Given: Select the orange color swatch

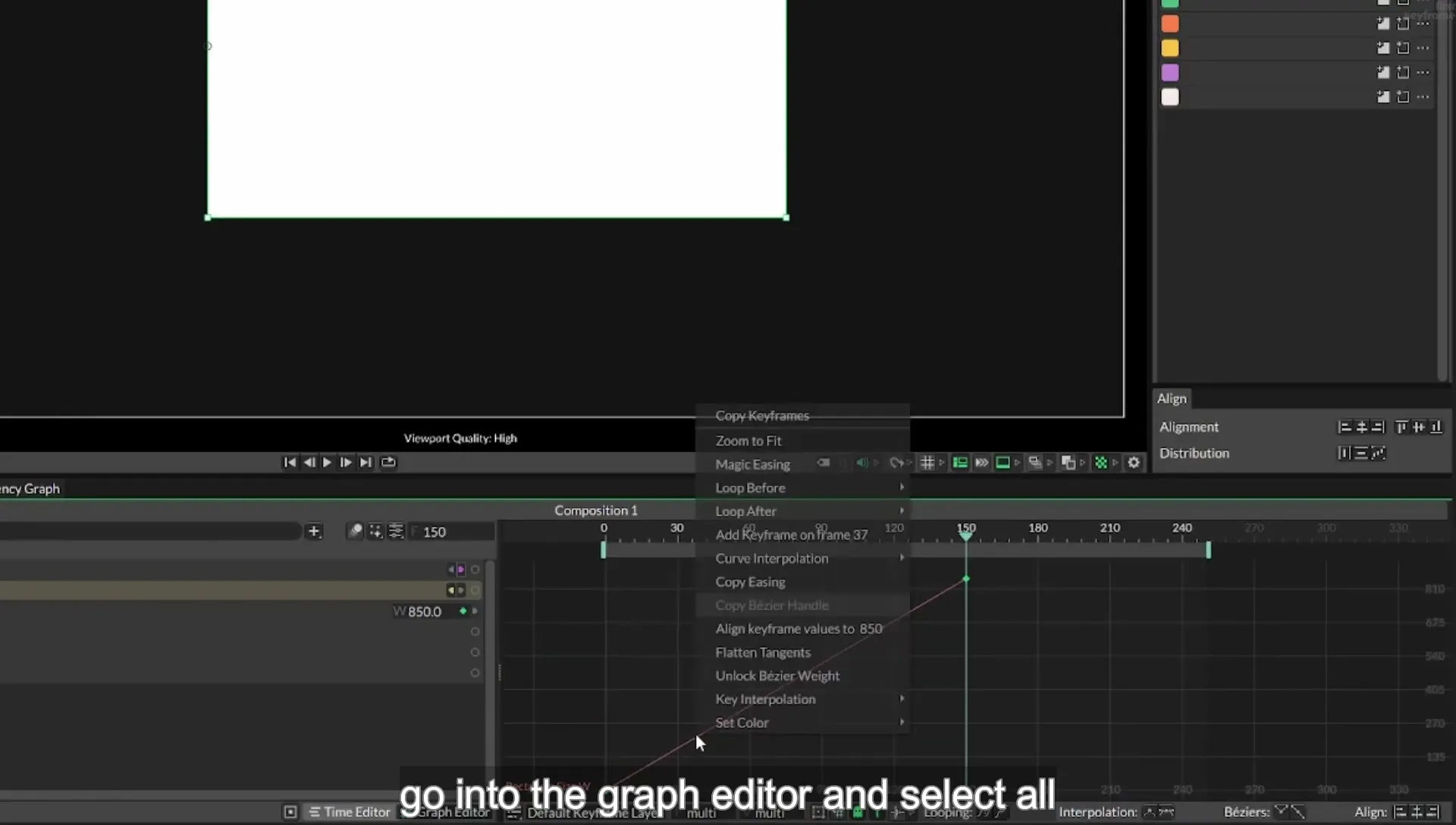Looking at the screenshot, I should 1170,24.
